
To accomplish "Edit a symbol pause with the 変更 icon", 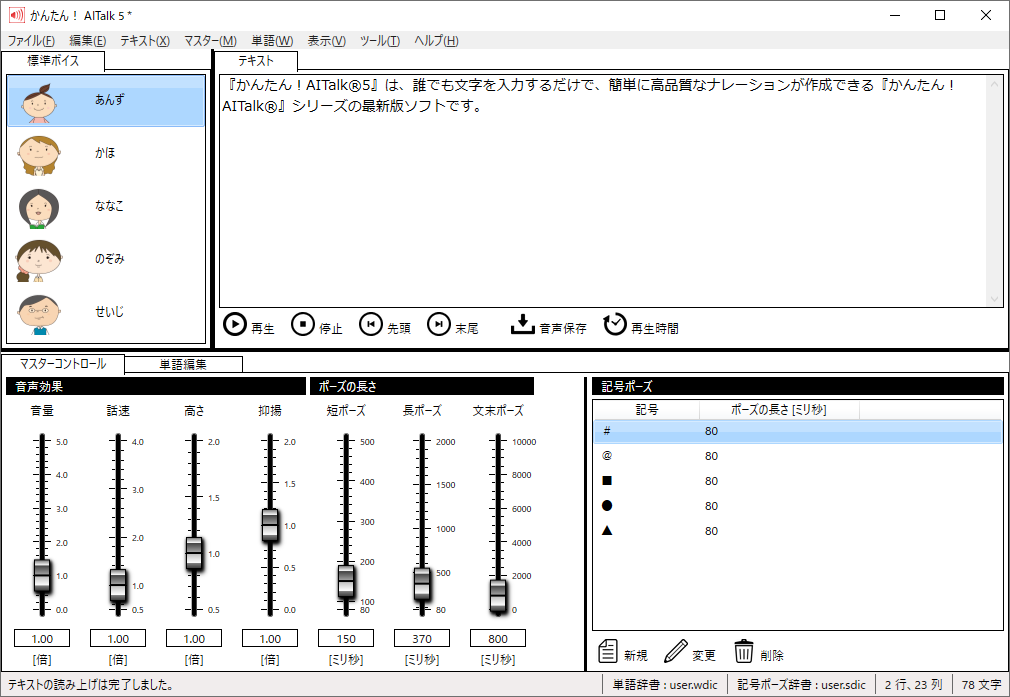I will click(676, 651).
